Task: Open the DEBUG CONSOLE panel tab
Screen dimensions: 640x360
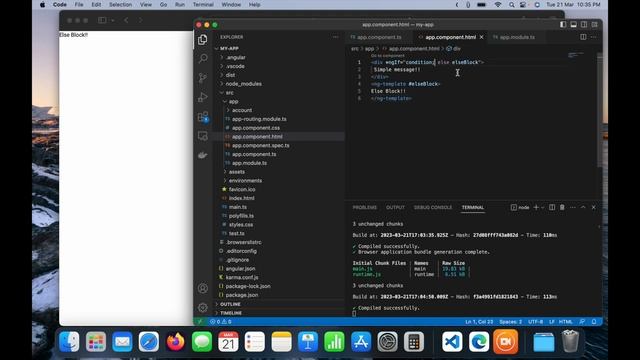Action: [x=433, y=207]
